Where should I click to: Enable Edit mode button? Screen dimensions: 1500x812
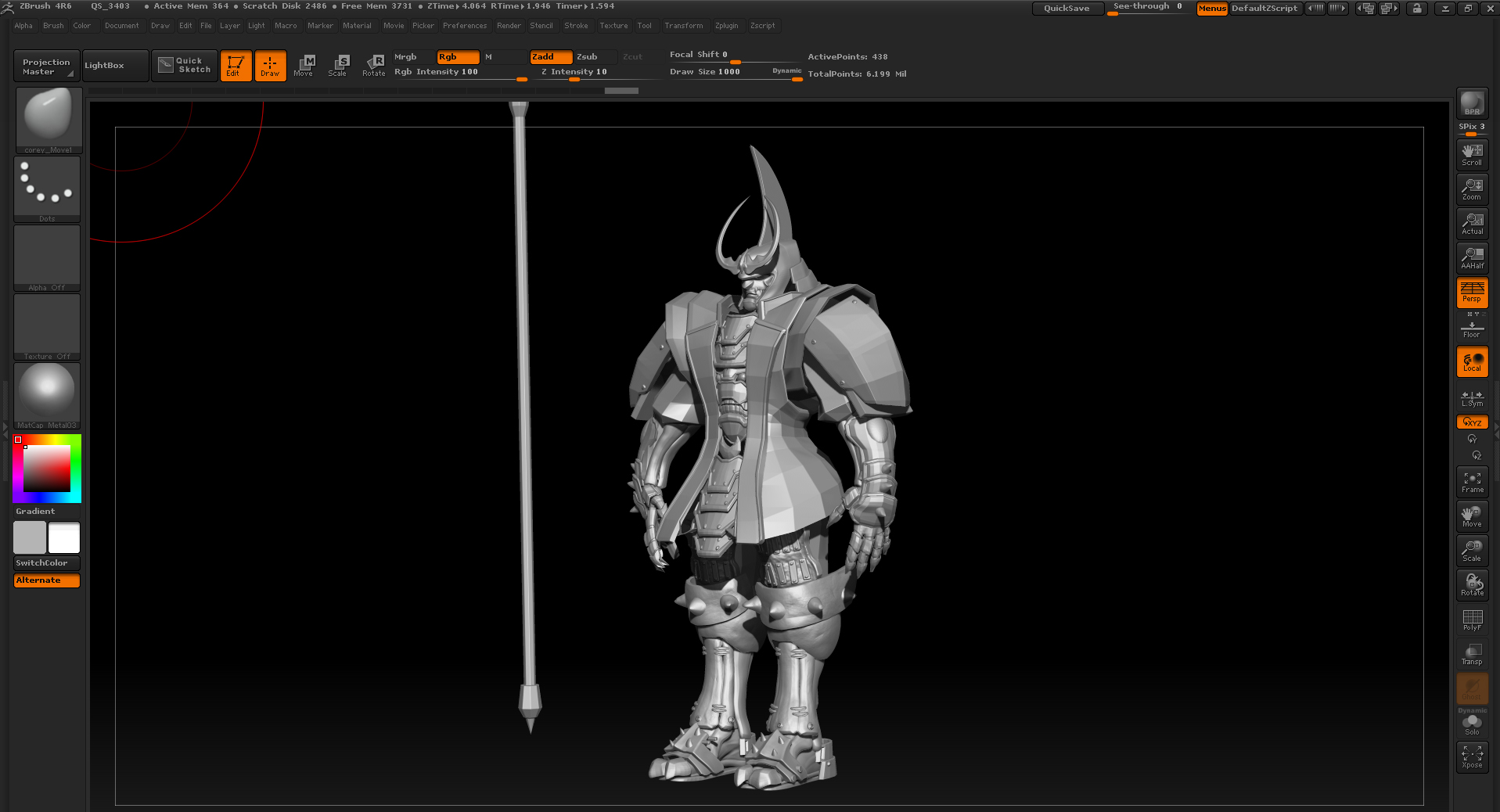click(x=236, y=66)
